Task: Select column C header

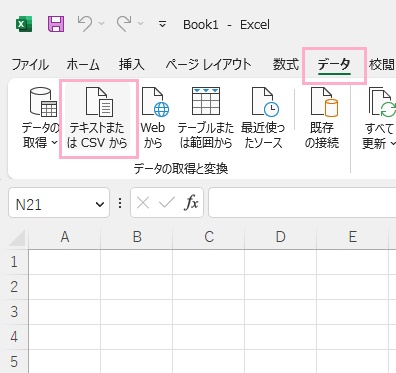Action: pyautogui.click(x=209, y=237)
